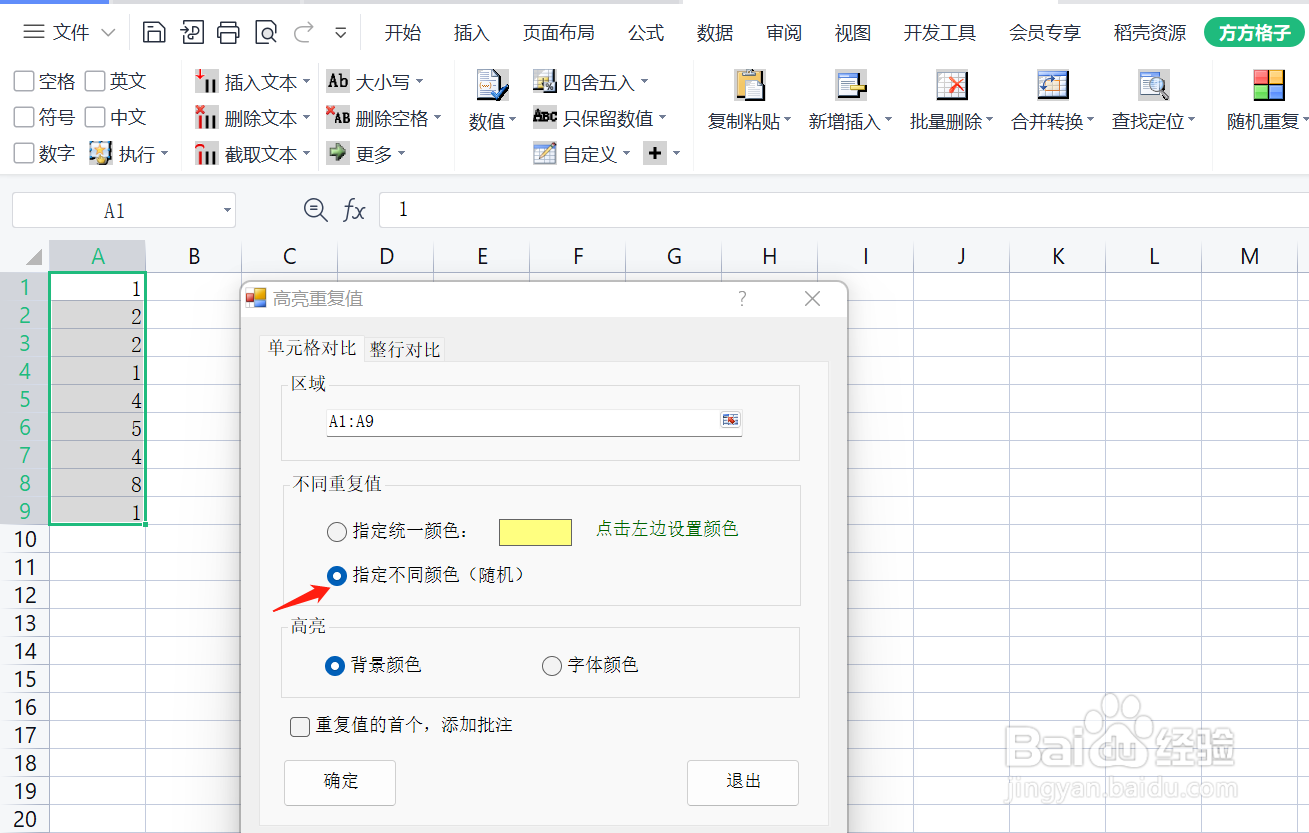Click the 批量删除 icon
Viewport: 1309px width, 833px height.
click(x=951, y=85)
